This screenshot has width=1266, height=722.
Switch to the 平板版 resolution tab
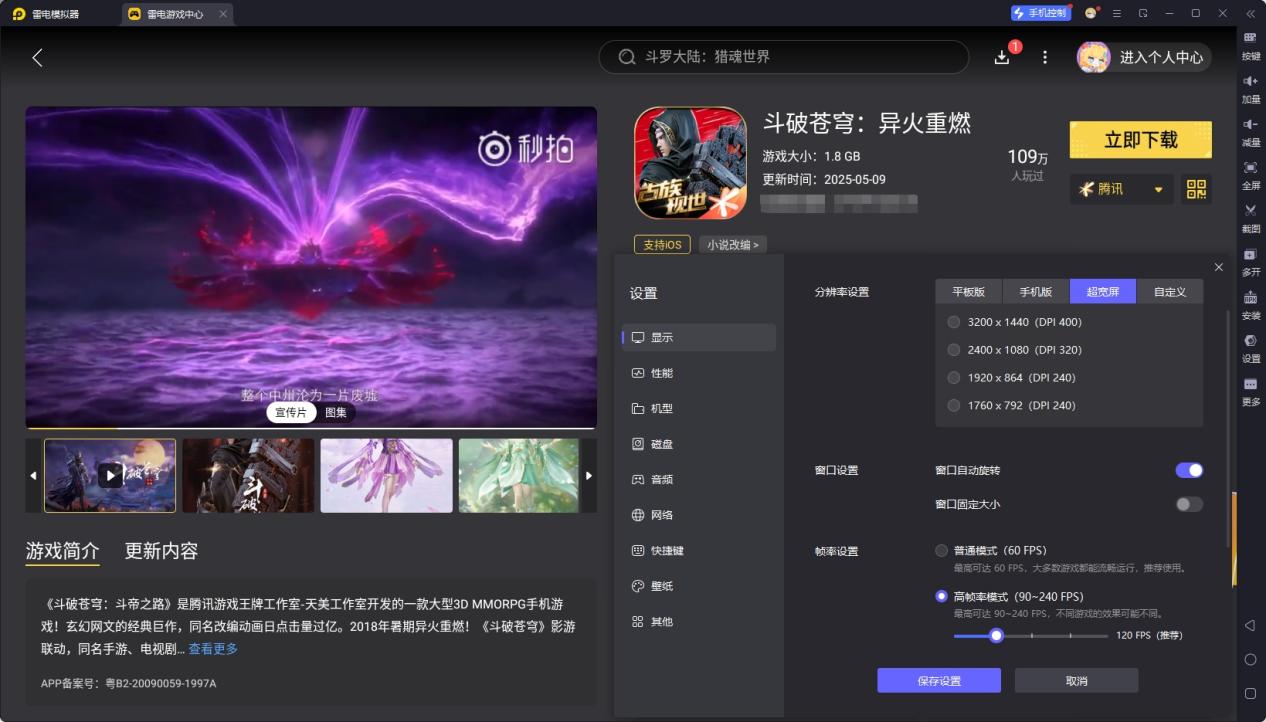point(968,292)
